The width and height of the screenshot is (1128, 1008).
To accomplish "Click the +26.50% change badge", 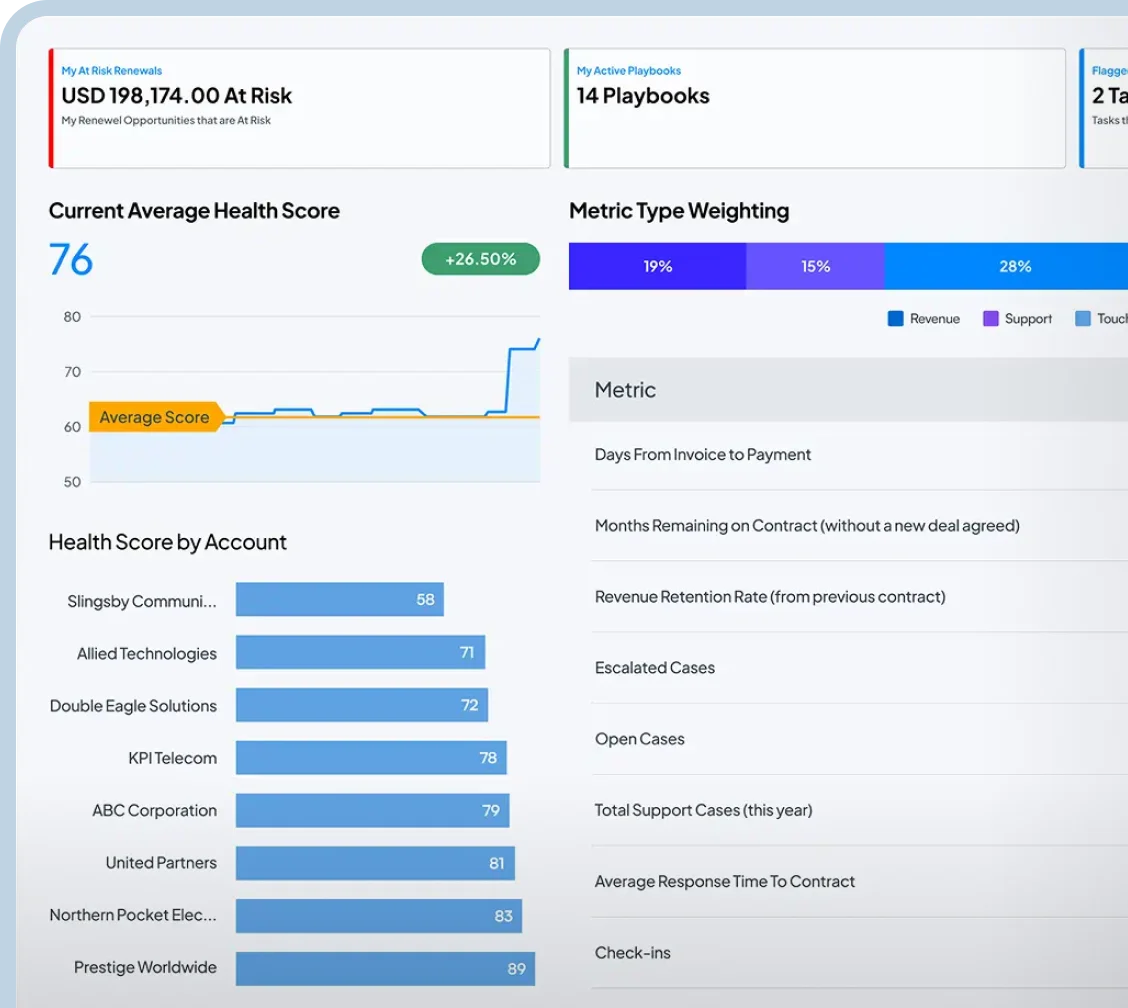I will (480, 259).
